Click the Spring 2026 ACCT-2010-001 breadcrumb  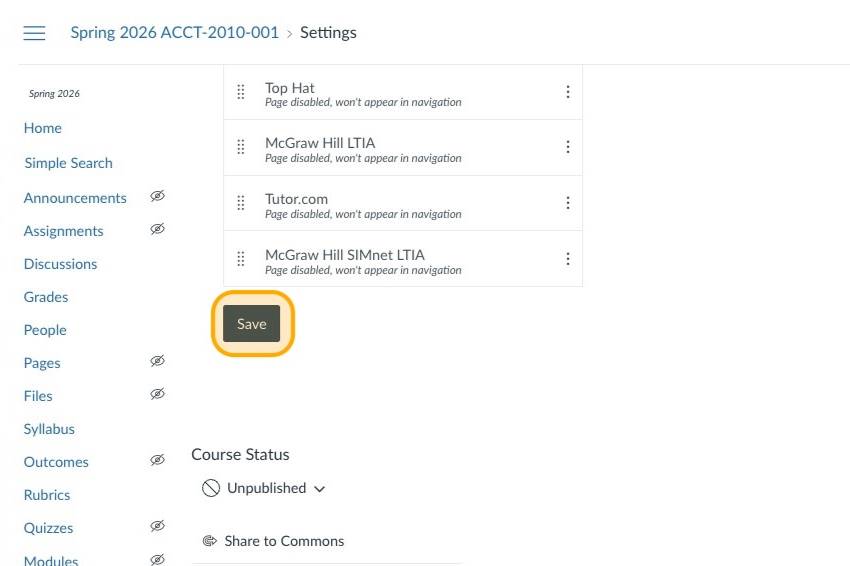(174, 33)
